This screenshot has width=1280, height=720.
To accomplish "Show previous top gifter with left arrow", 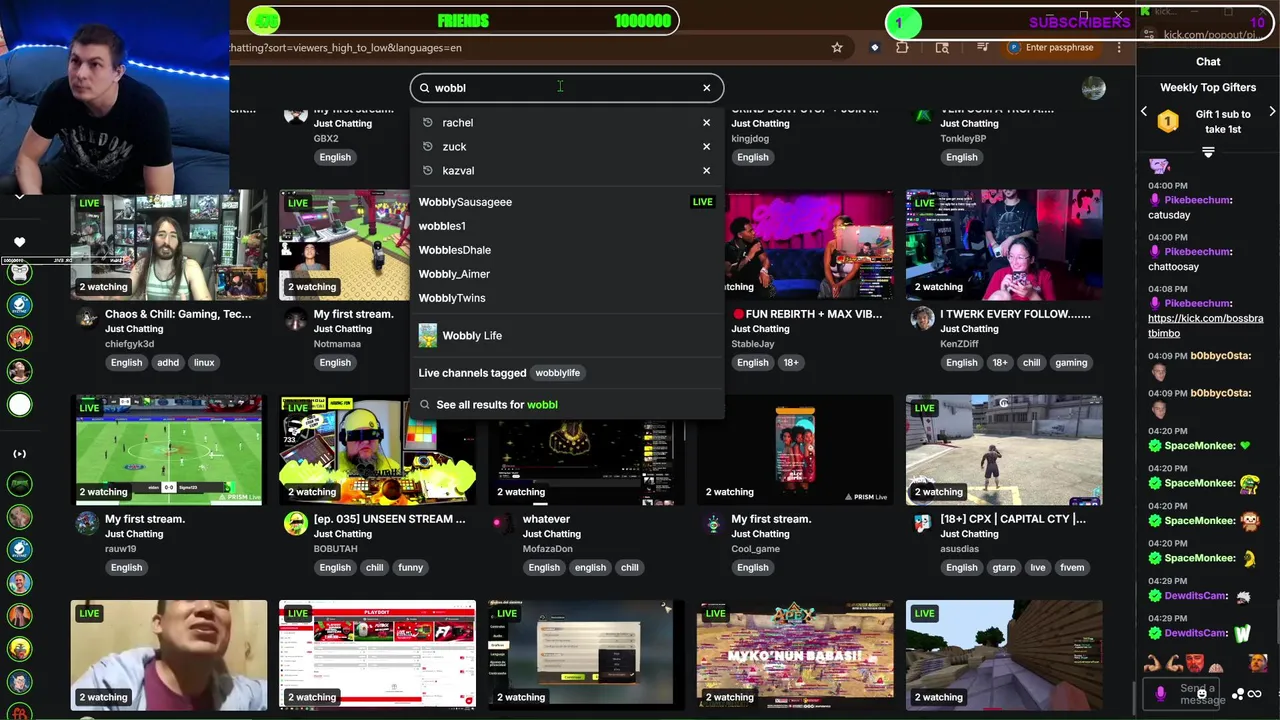I will point(1144,112).
